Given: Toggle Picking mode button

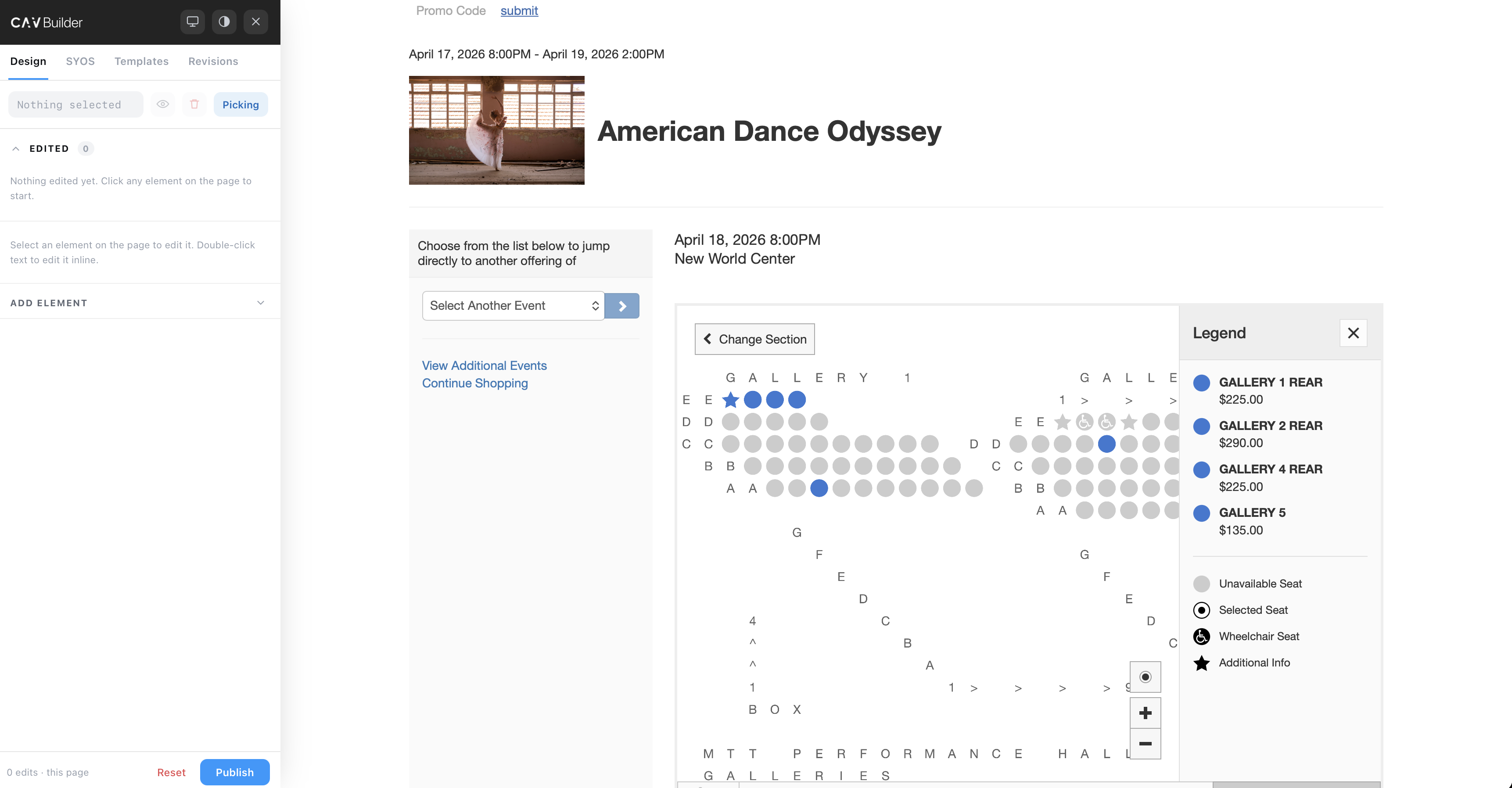Looking at the screenshot, I should click(x=241, y=104).
